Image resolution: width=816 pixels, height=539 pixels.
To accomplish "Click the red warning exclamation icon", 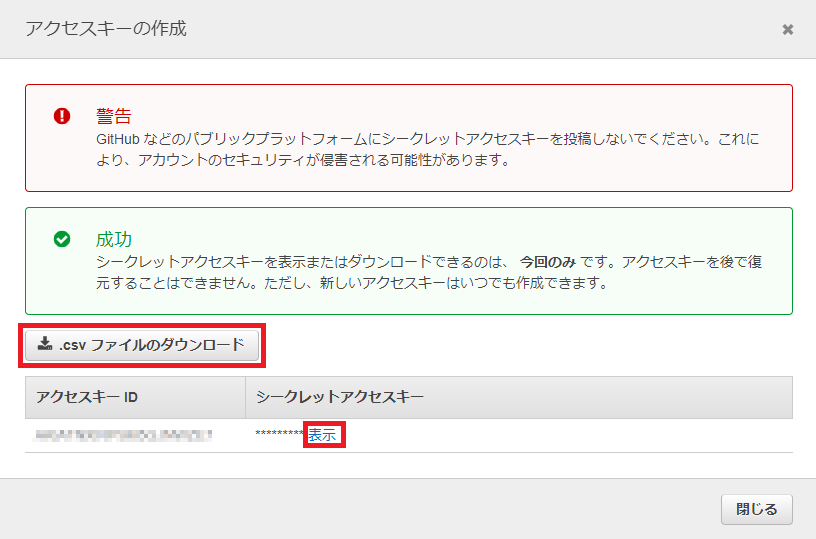I will point(62,116).
